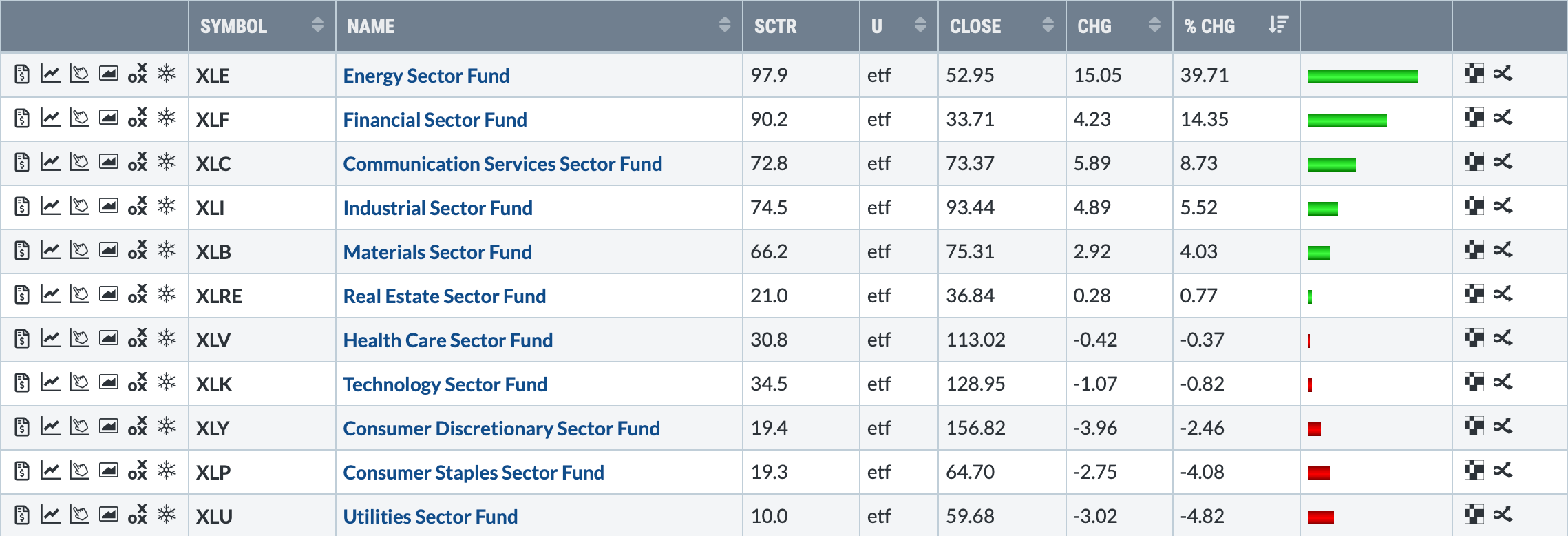Open the symbol summary icon for XLY
This screenshot has width=1568, height=536.
tap(22, 427)
